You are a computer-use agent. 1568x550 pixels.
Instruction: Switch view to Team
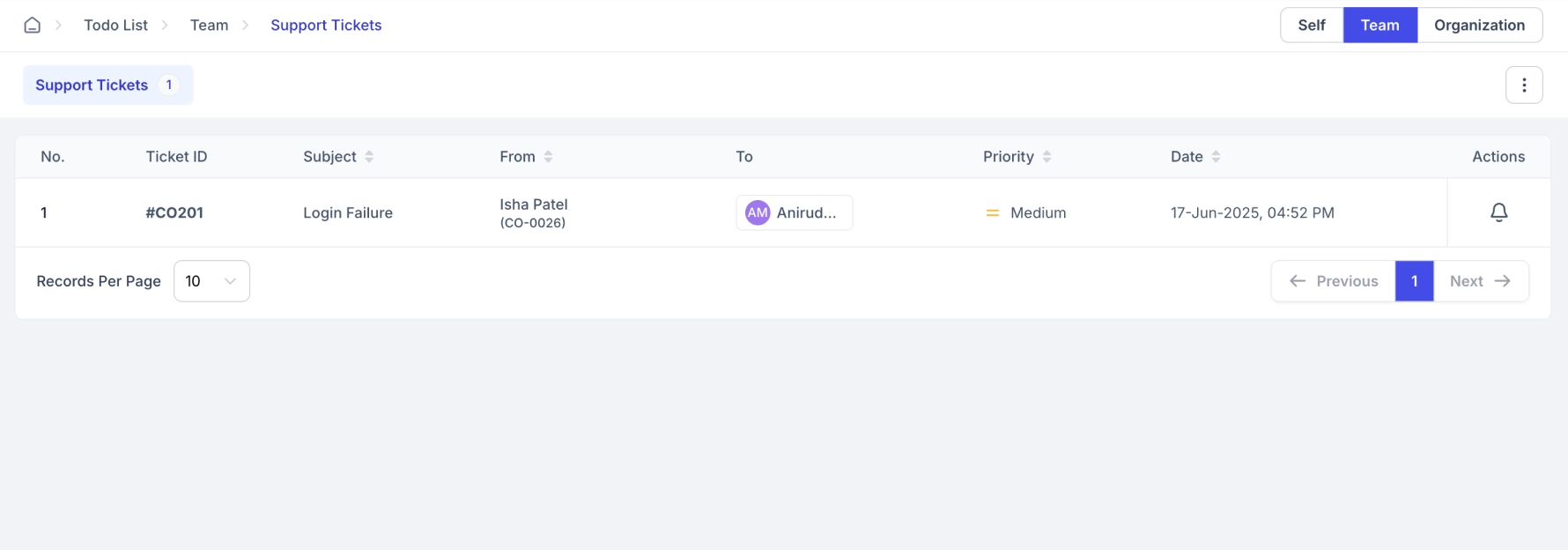click(1379, 26)
